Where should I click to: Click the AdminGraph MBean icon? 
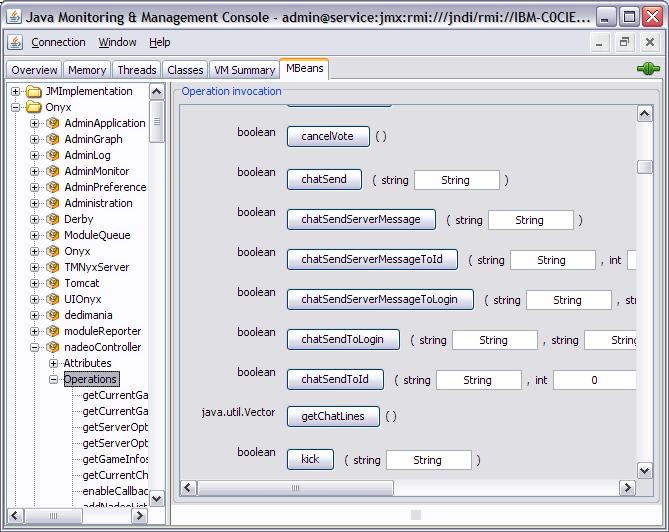click(x=52, y=139)
